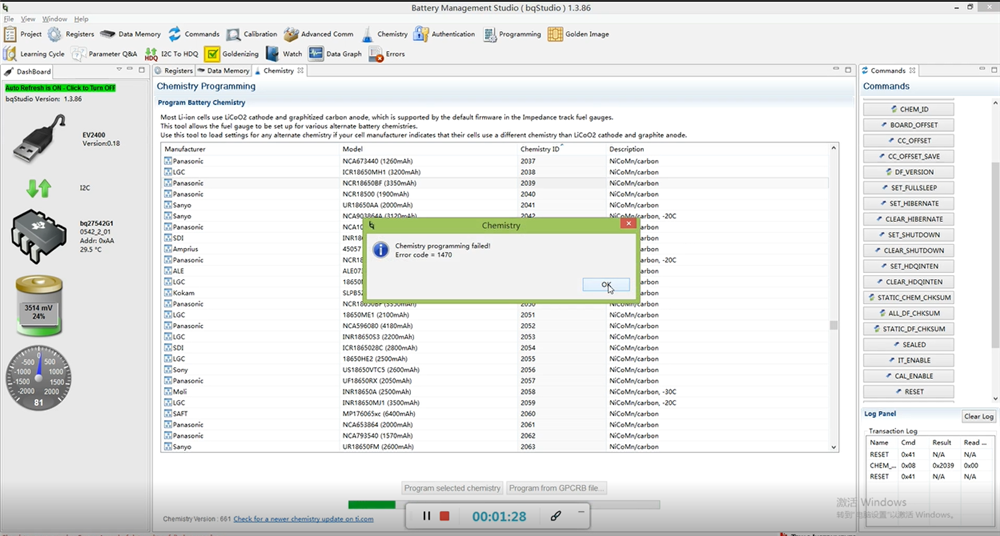Open Advanced Comm tool

(319, 34)
